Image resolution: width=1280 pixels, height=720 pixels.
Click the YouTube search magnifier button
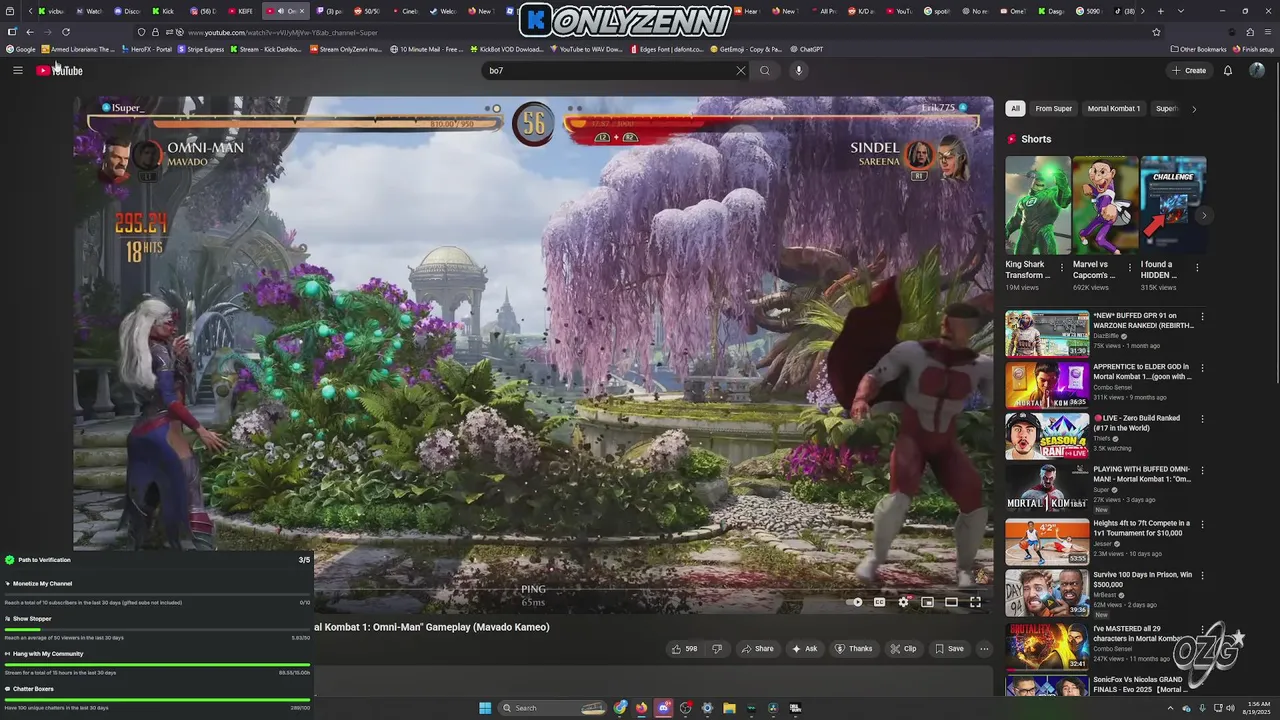point(765,70)
